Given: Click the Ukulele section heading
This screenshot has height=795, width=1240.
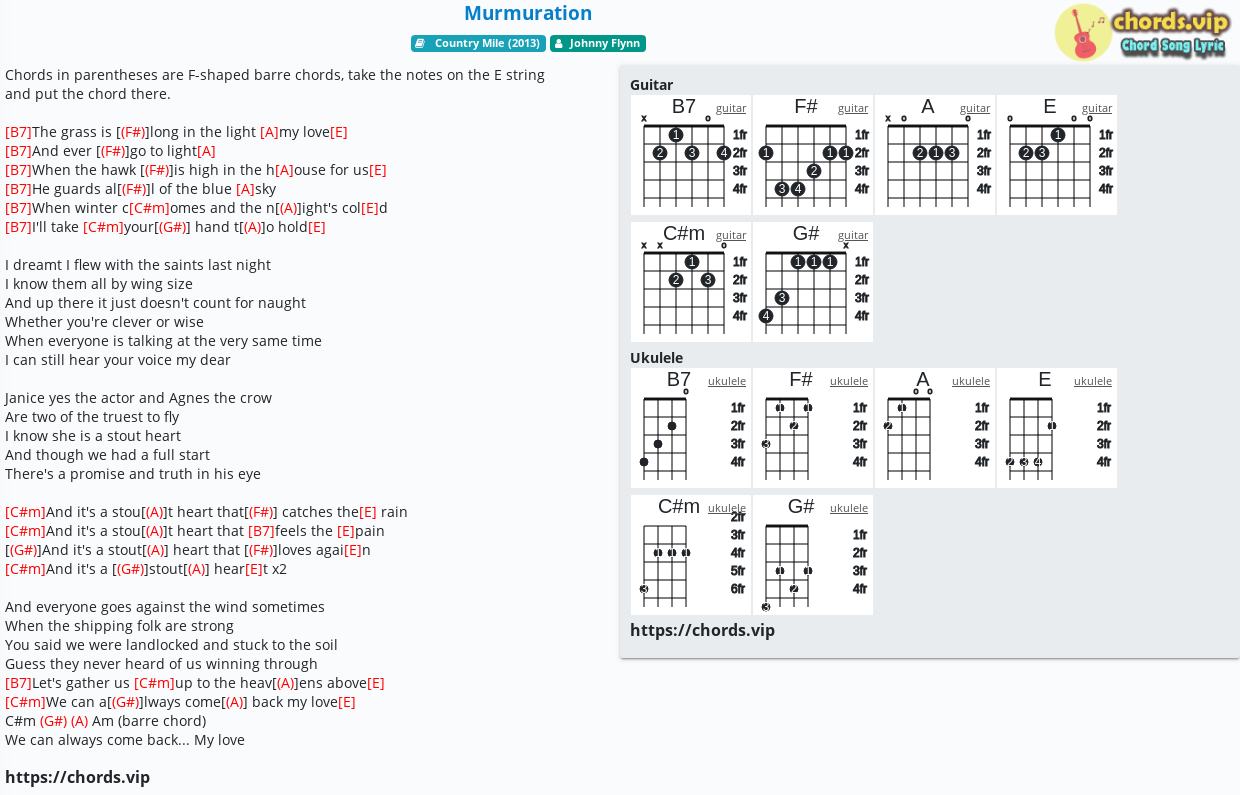Looking at the screenshot, I should coord(656,358).
